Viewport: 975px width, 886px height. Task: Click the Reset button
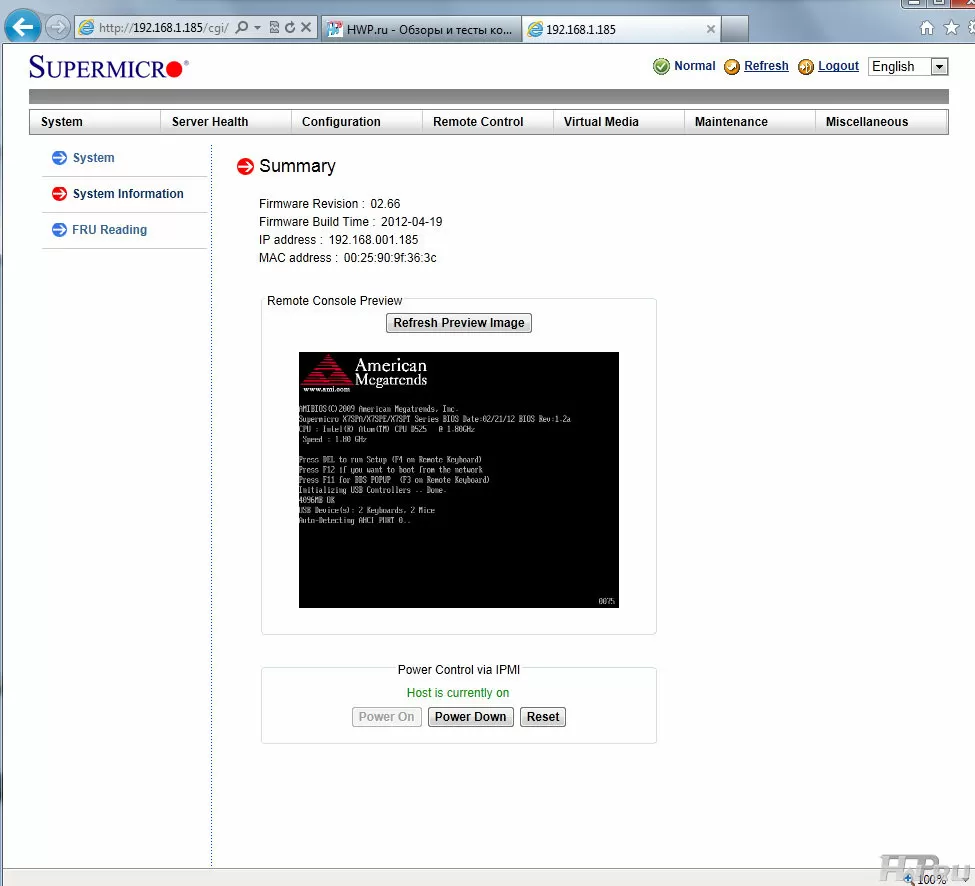(543, 717)
